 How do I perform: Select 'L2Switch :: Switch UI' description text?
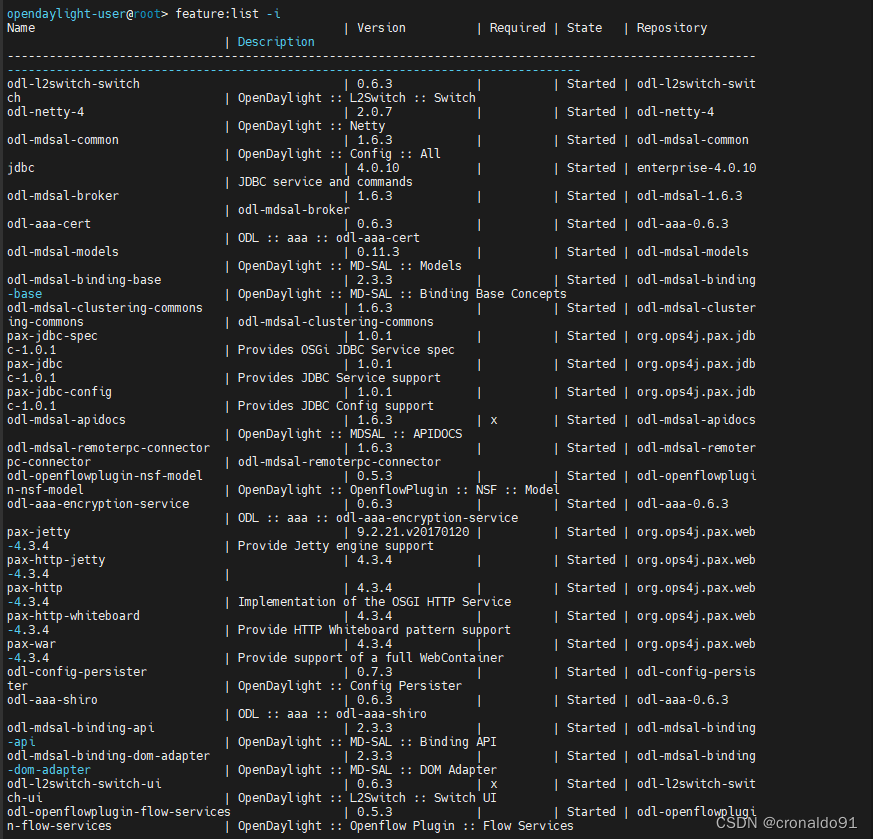[423, 798]
